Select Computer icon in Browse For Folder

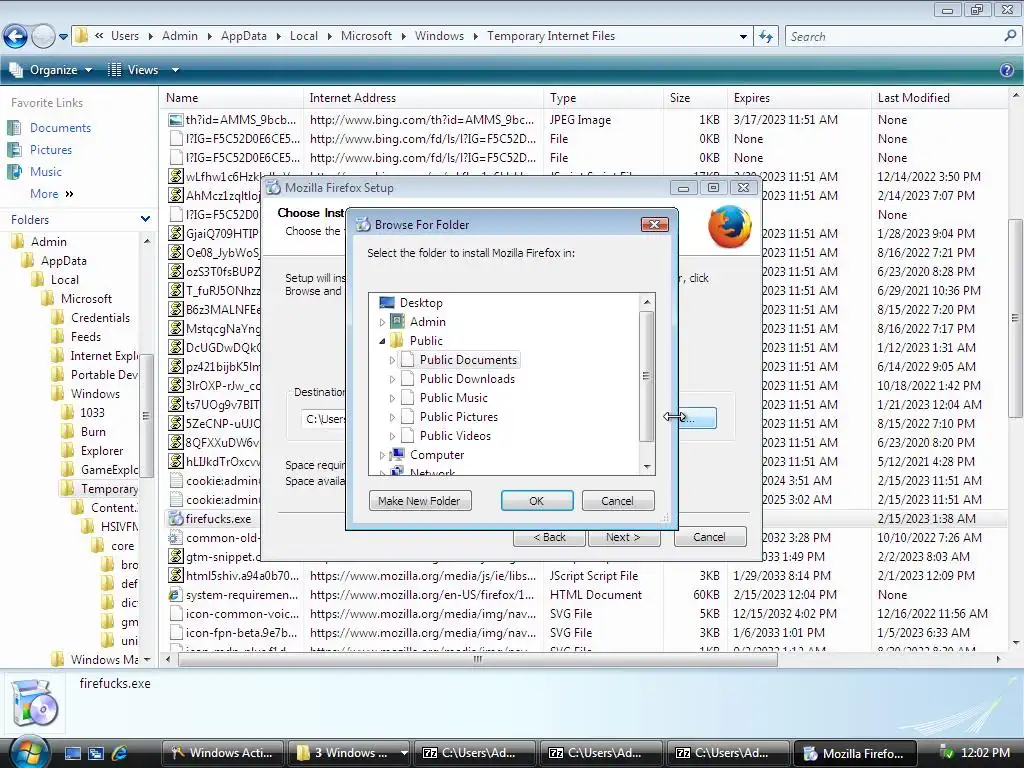point(396,455)
